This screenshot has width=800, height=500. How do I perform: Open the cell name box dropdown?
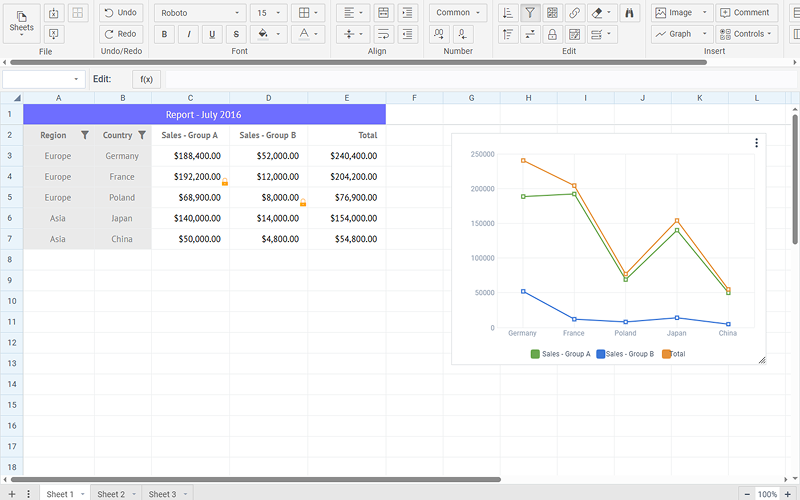(x=76, y=79)
